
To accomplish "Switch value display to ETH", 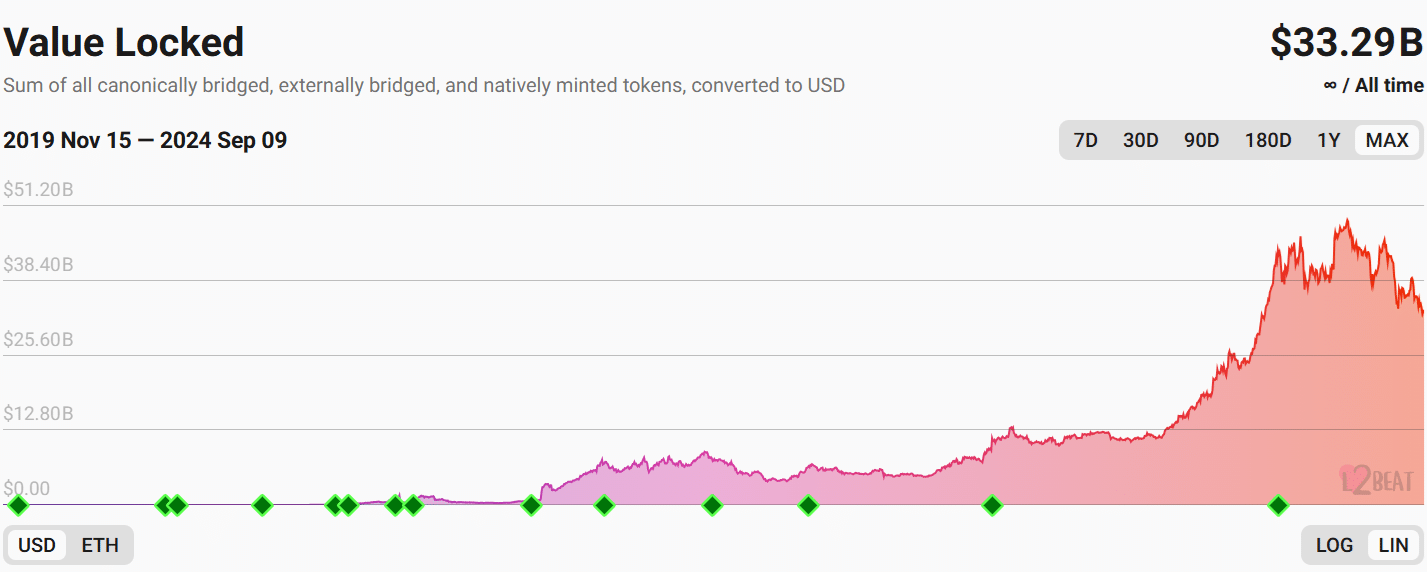I will [x=100, y=545].
